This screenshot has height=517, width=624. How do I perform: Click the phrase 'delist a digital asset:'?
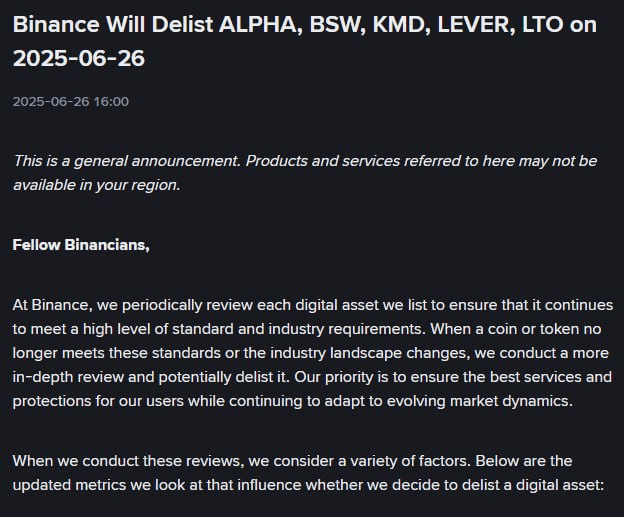(x=531, y=485)
